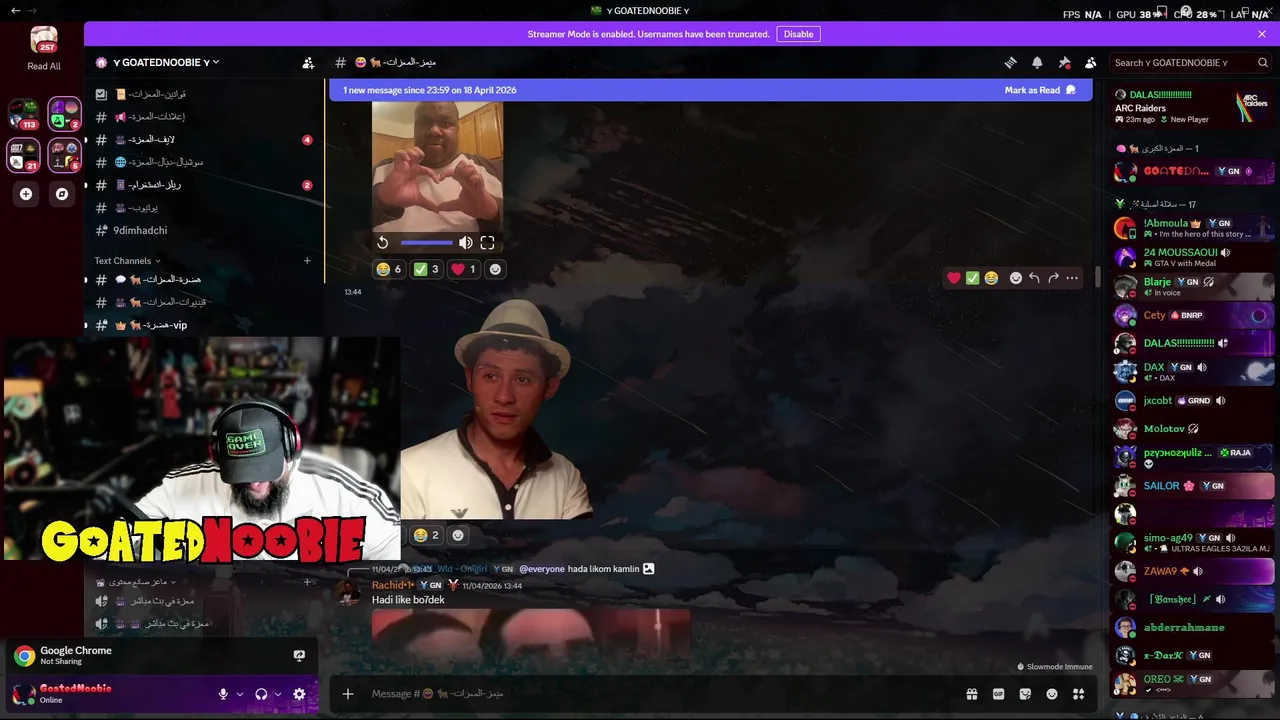Click the message input field
Image resolution: width=1280 pixels, height=720 pixels.
point(660,694)
